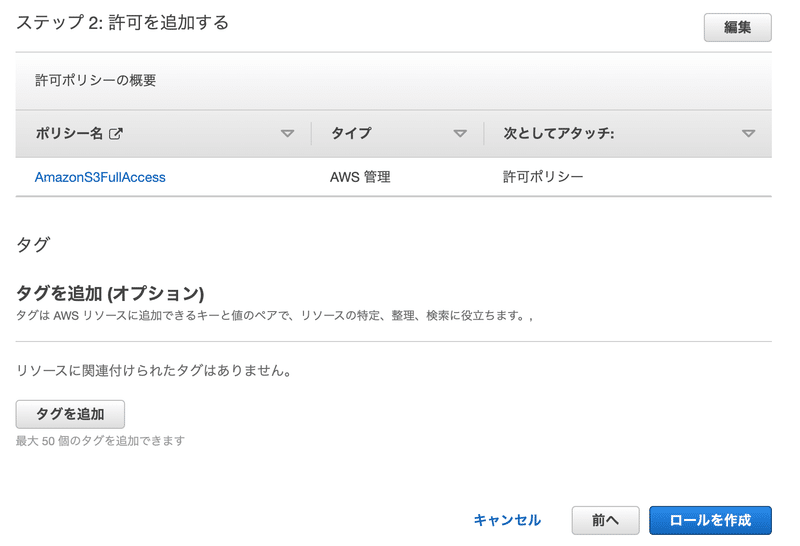Click the no-tags message リソースに関連付けられたタグはありません
This screenshot has height=546, width=800.
pyautogui.click(x=154, y=371)
